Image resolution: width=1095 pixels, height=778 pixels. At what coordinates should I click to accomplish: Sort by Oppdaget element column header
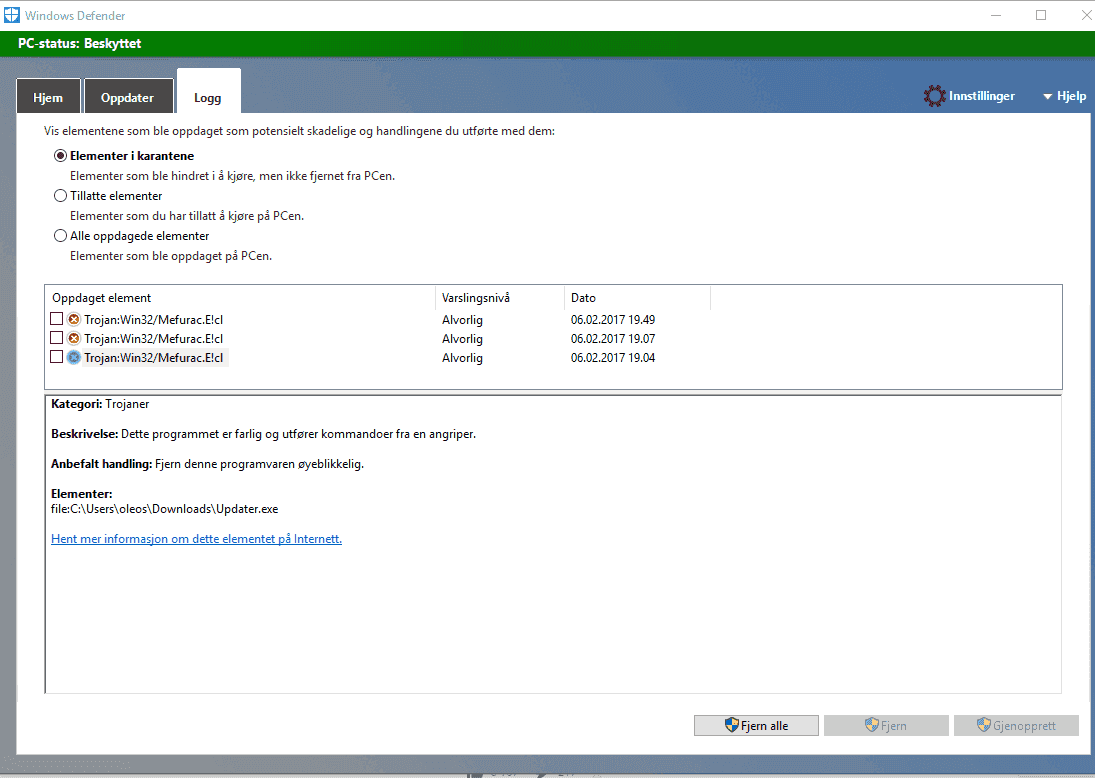point(240,298)
